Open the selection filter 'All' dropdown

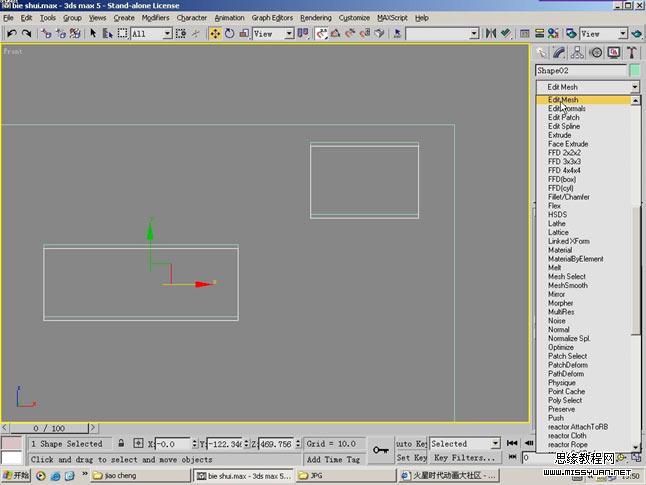[167, 33]
